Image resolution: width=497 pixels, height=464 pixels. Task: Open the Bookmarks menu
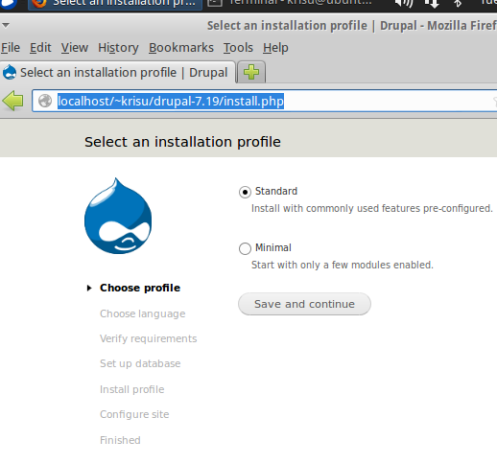[181, 48]
